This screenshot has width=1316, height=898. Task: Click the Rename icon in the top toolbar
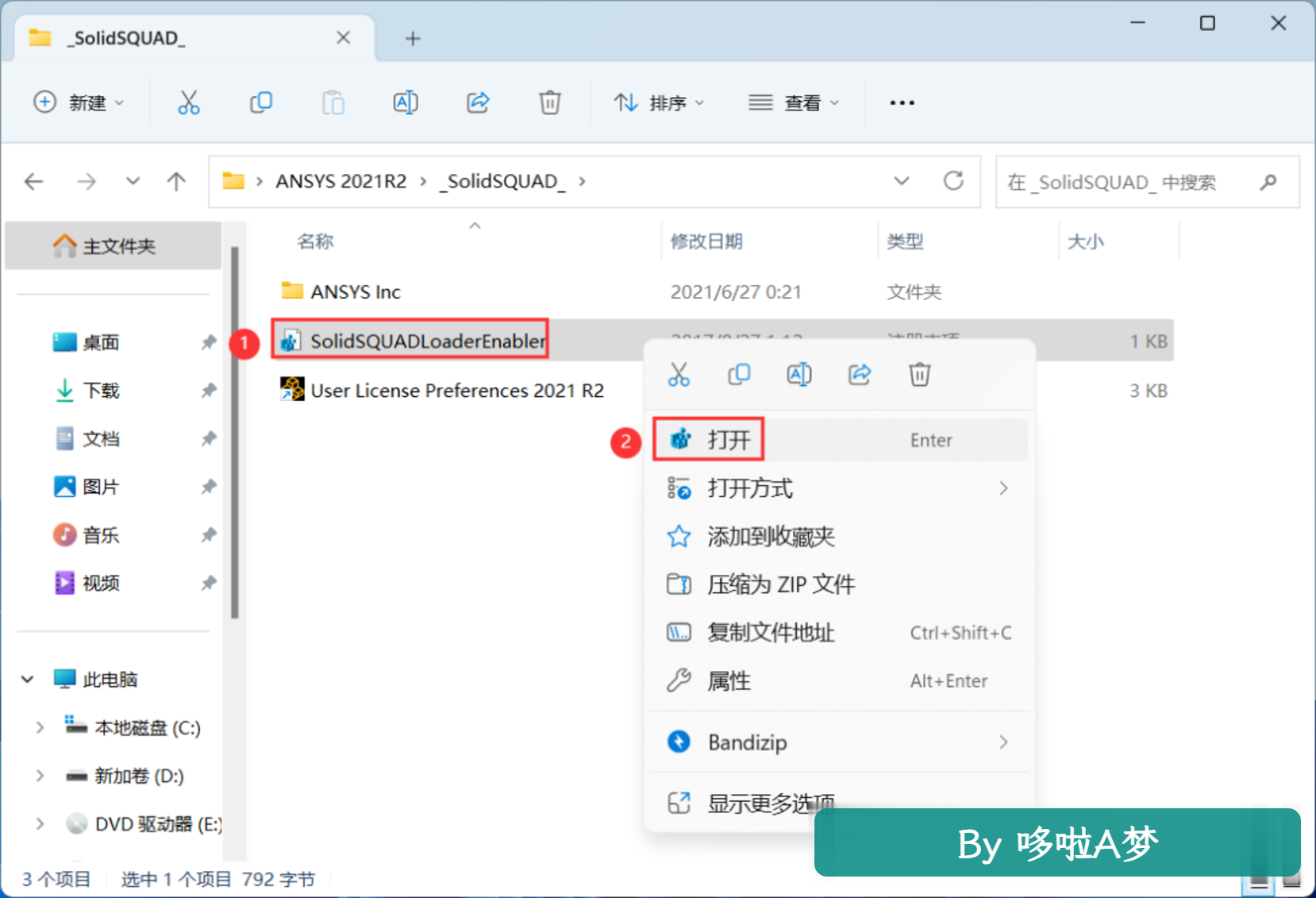406,102
